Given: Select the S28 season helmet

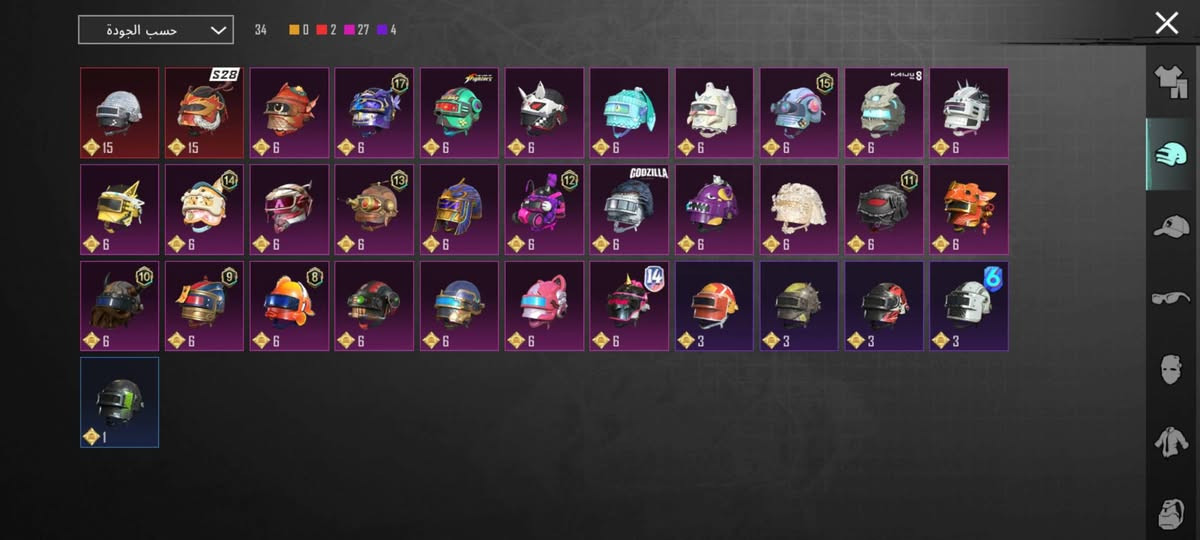Looking at the screenshot, I should 204,113.
